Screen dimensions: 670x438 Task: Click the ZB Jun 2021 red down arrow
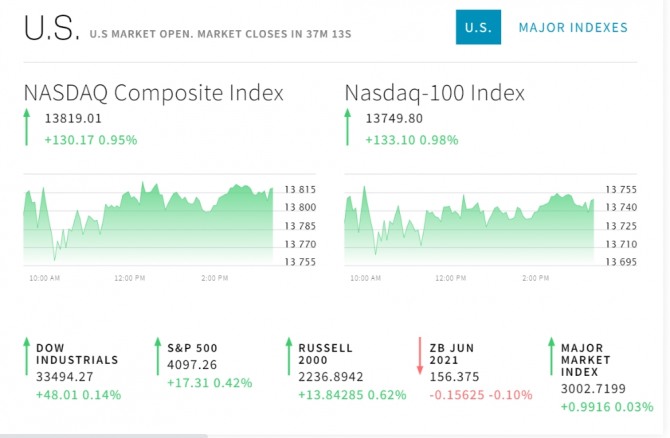[x=420, y=358]
